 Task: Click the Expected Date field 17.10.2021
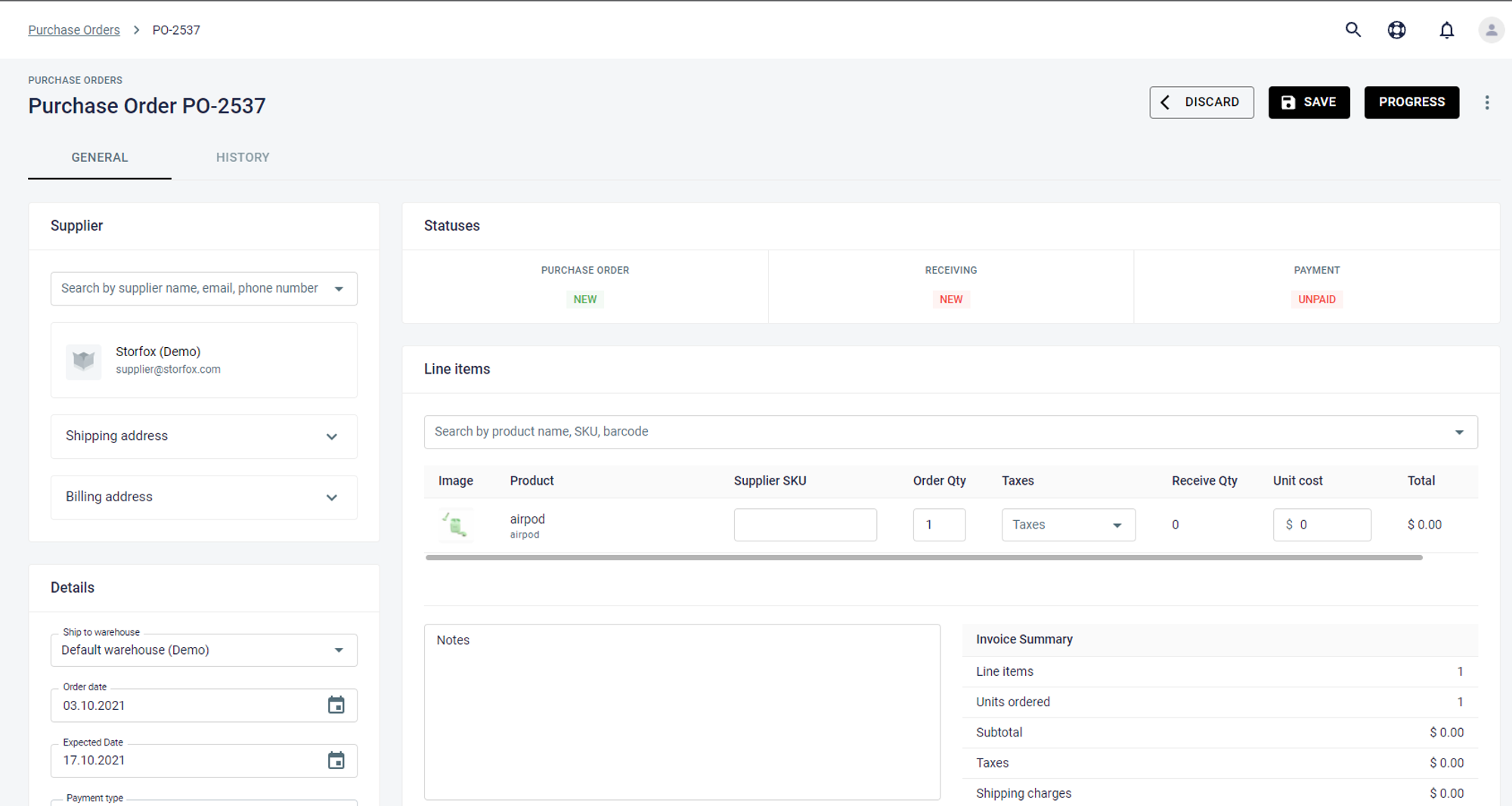click(x=204, y=760)
